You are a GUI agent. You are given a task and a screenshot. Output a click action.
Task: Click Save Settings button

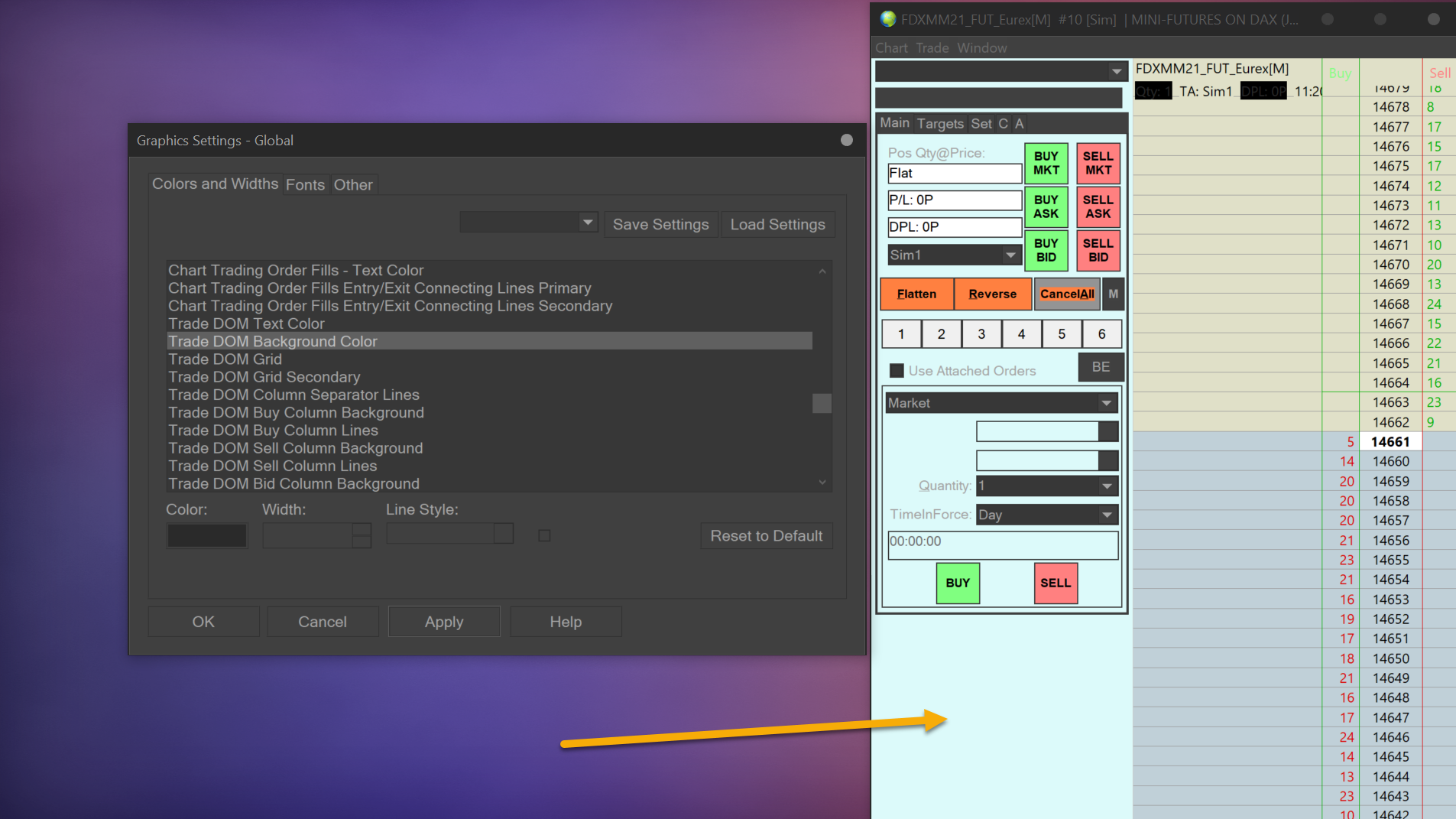tap(661, 224)
